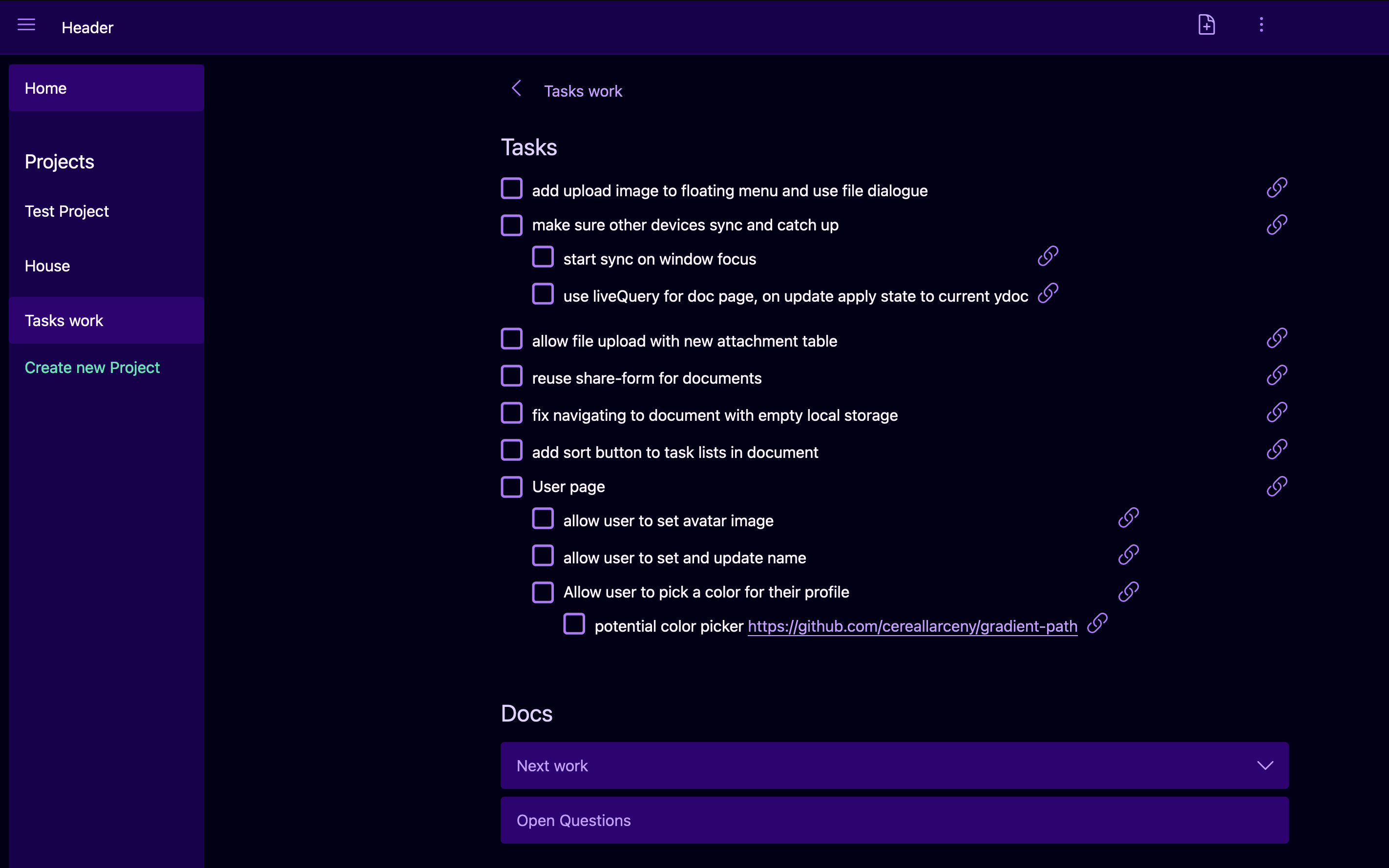Screen dimensions: 1389x868
Task: Open the 'Next work' document
Action: click(894, 765)
